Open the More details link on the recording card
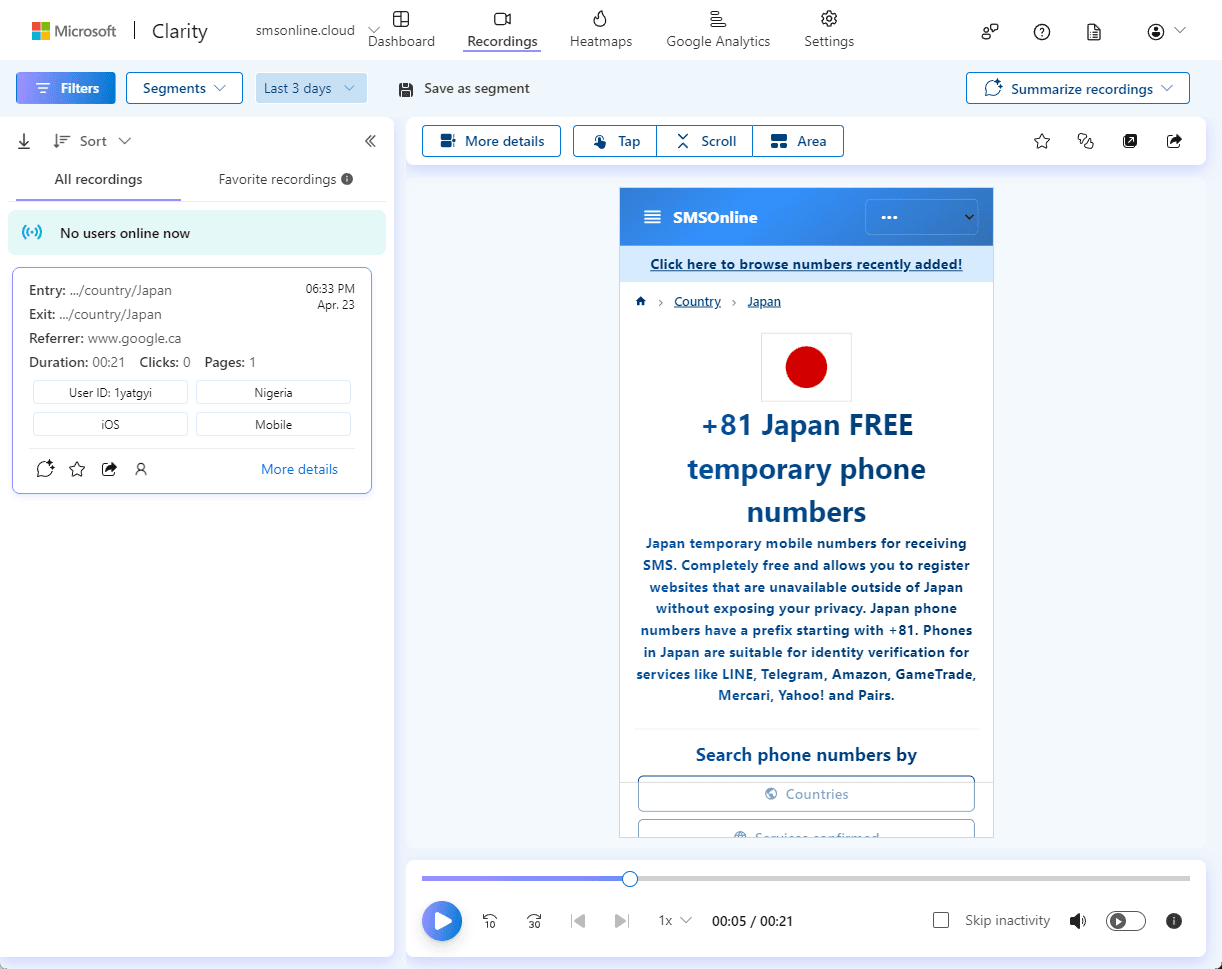The height and width of the screenshot is (969, 1222). coord(299,469)
